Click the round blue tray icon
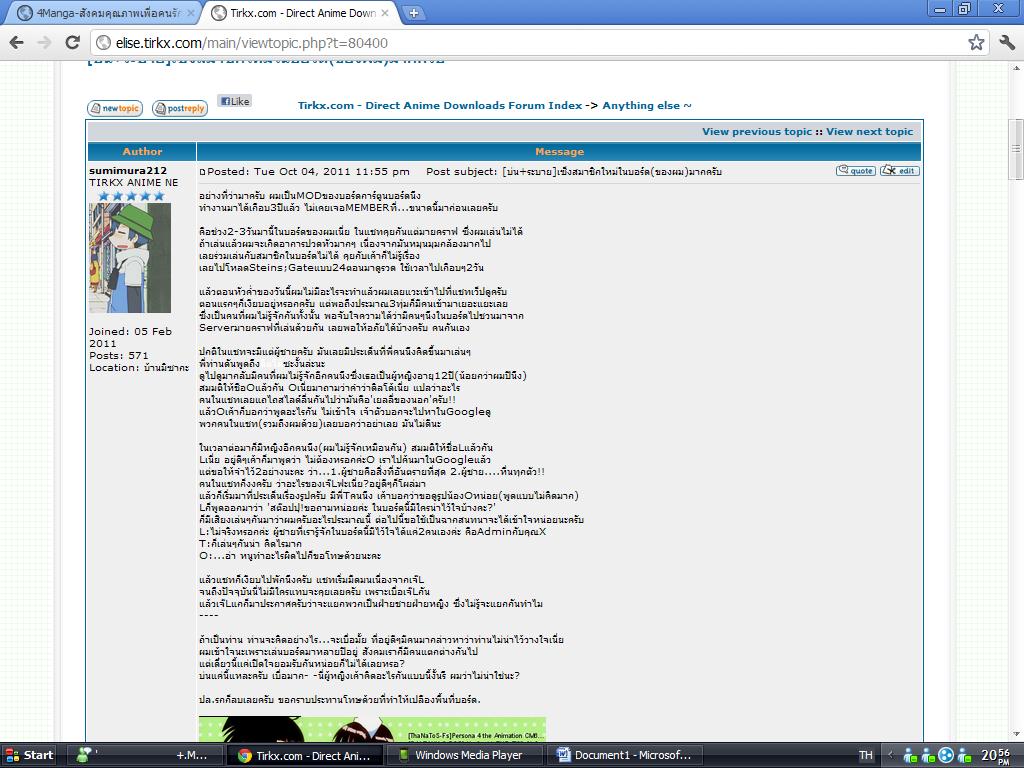 [x=946, y=756]
